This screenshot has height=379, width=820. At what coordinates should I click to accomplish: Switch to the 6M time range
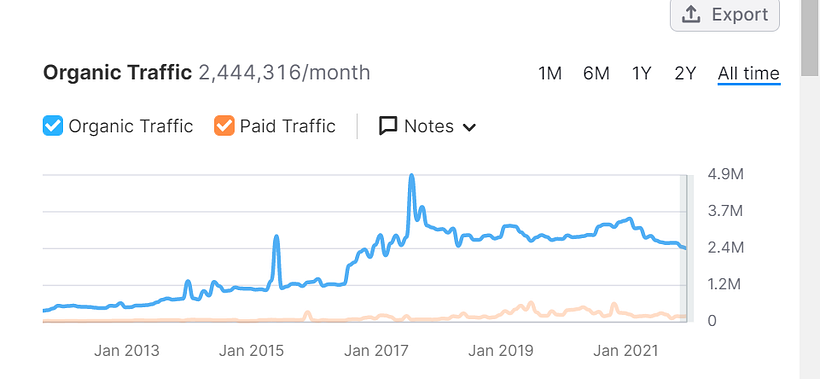[x=596, y=74]
